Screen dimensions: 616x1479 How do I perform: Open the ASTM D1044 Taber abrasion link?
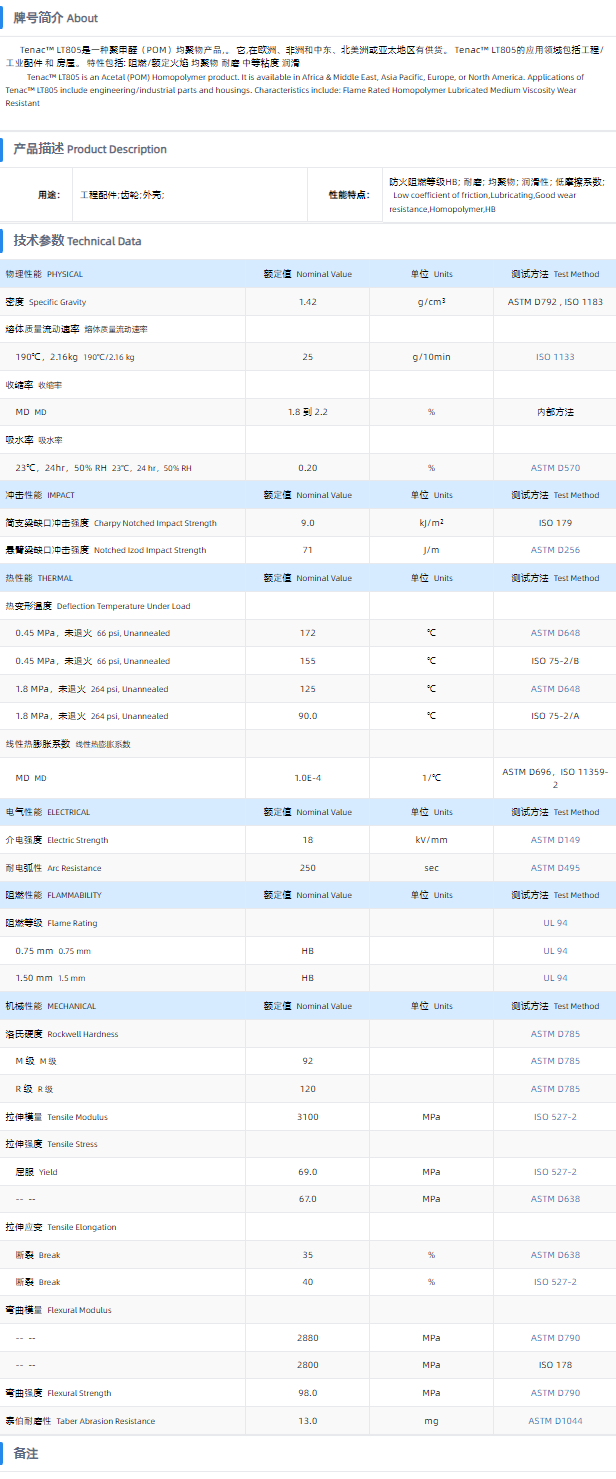click(x=555, y=1421)
